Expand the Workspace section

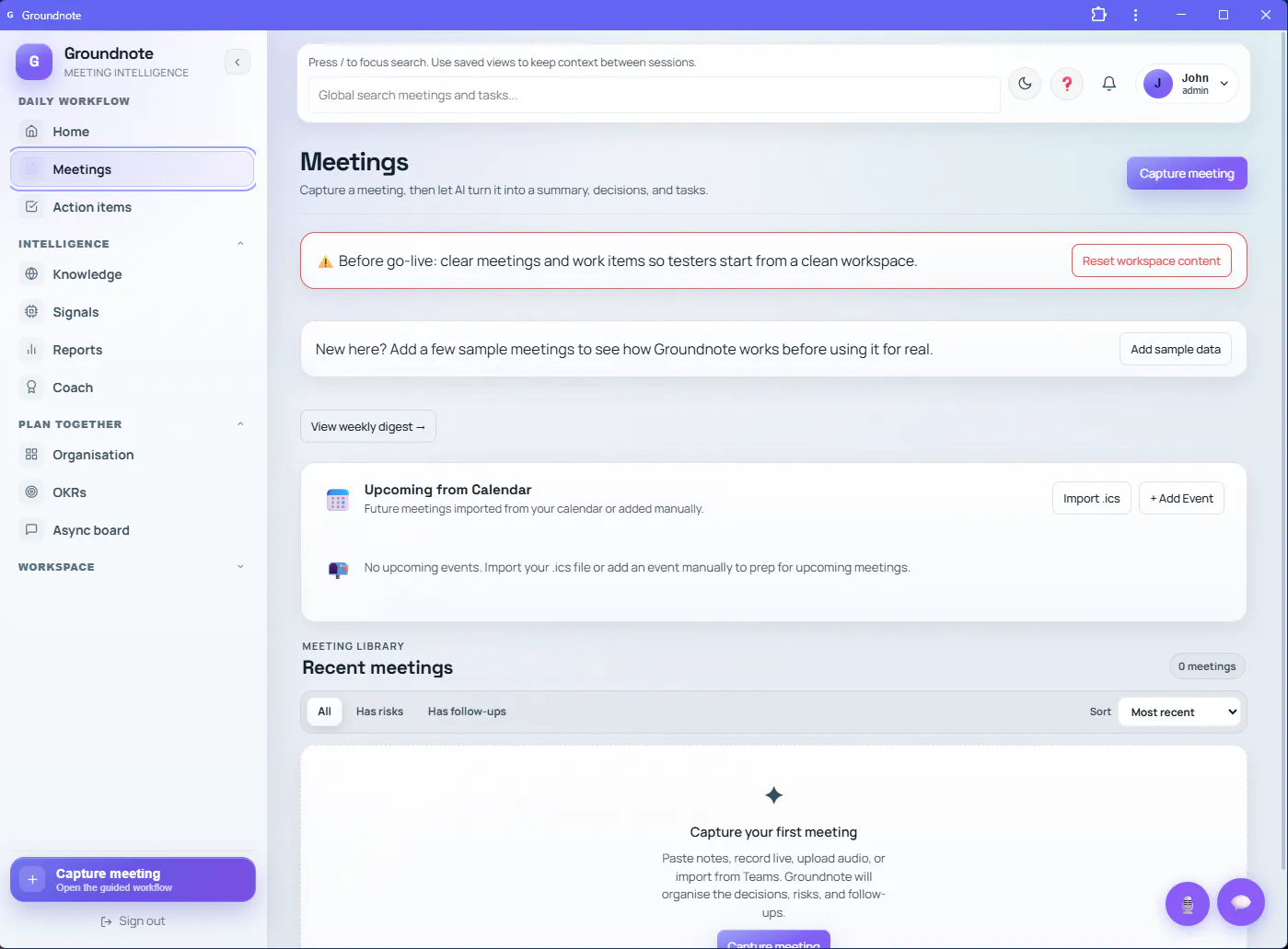[x=240, y=567]
